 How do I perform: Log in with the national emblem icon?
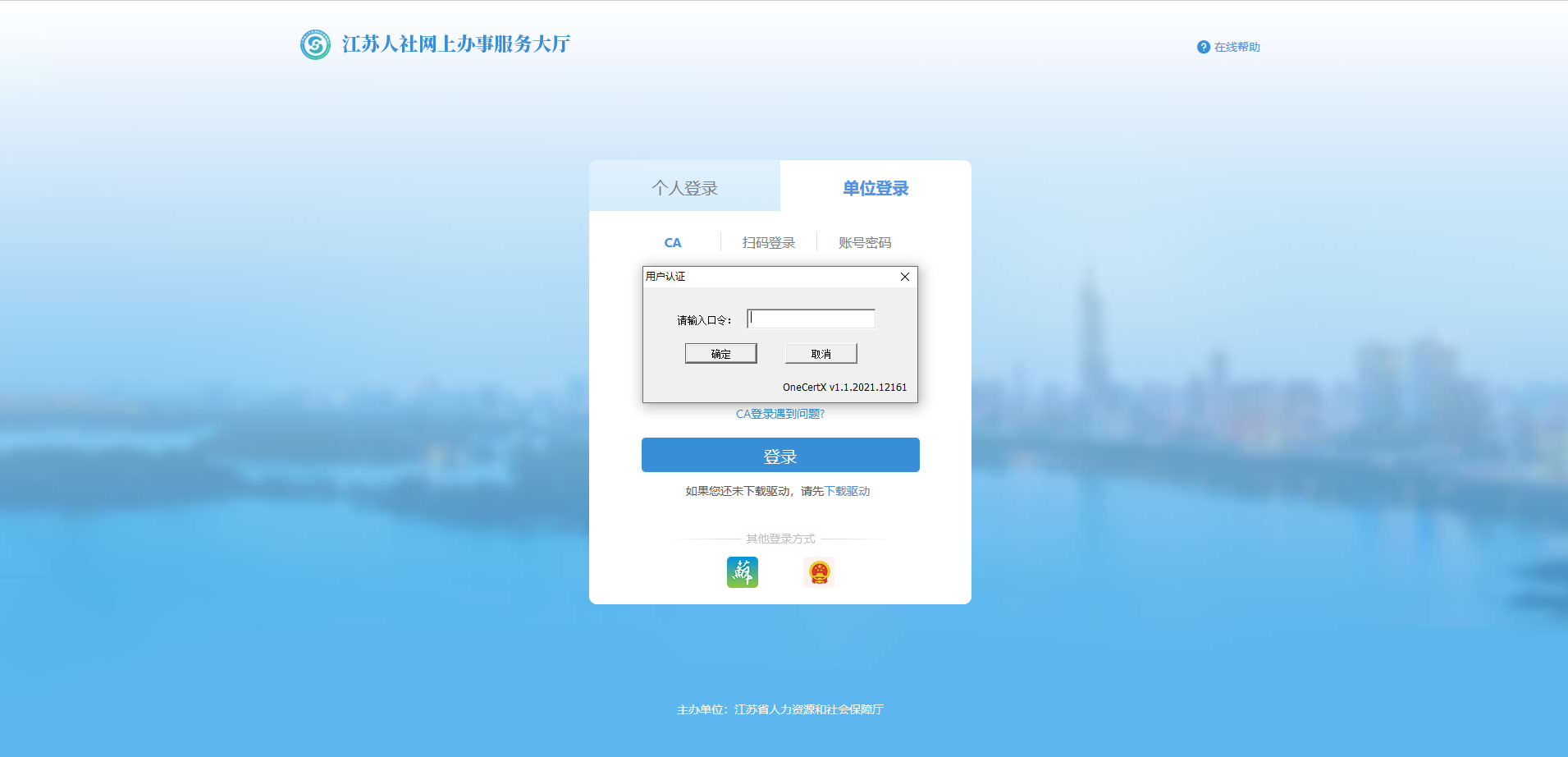pos(819,572)
